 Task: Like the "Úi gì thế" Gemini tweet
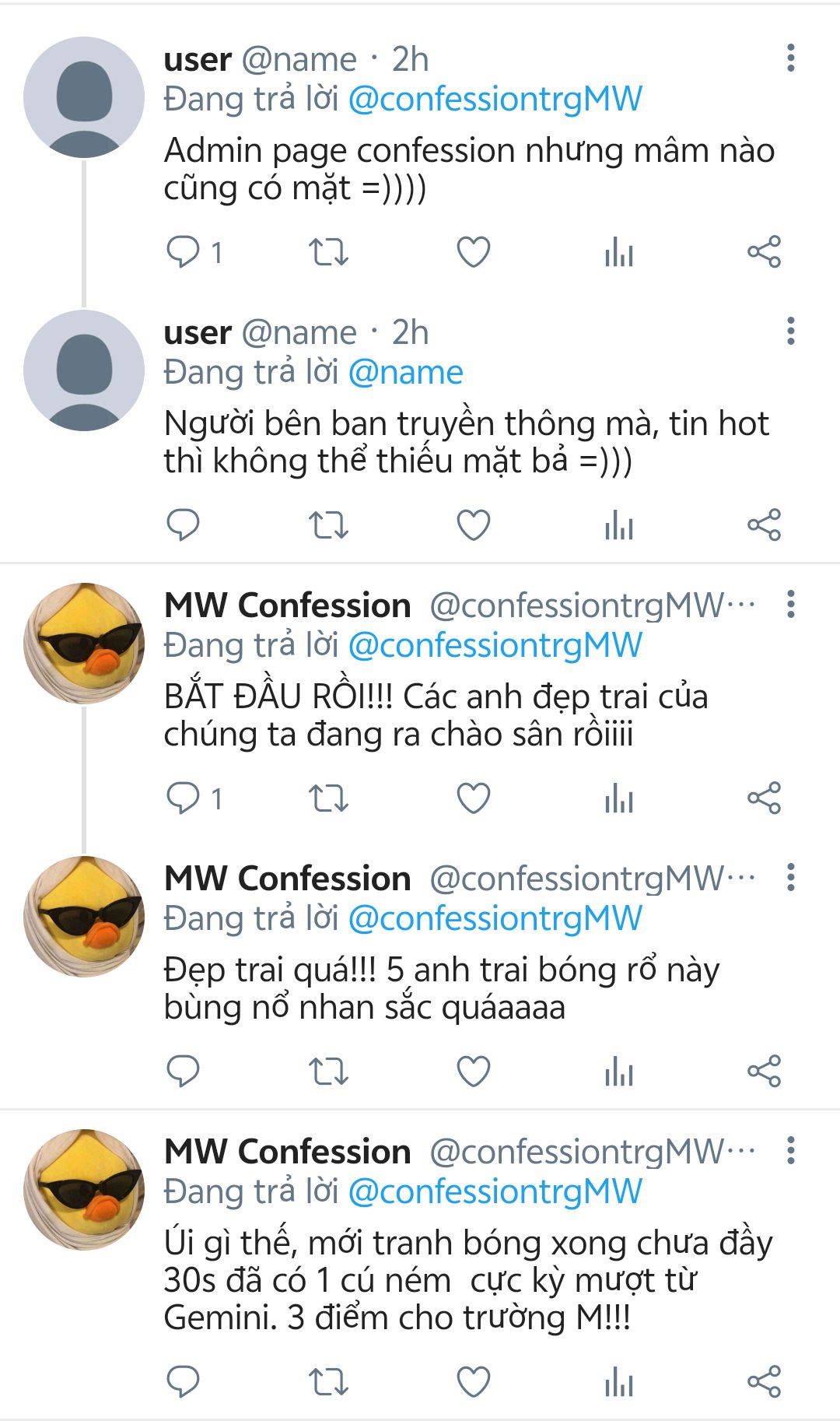point(473,1382)
